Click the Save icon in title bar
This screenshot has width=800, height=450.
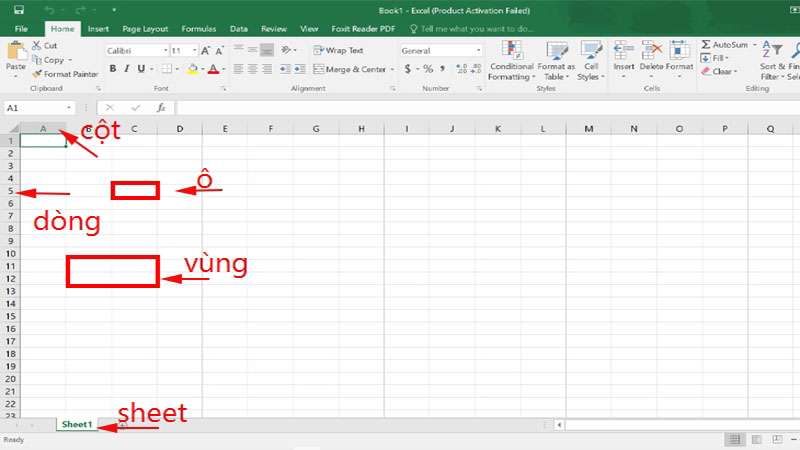tap(19, 10)
